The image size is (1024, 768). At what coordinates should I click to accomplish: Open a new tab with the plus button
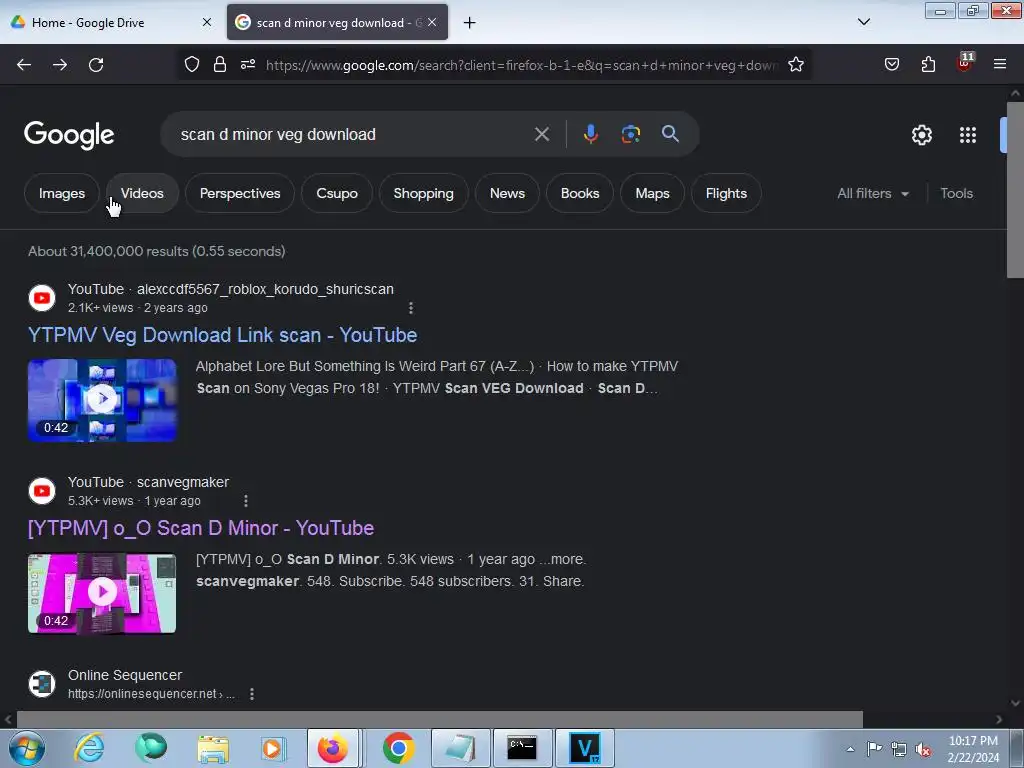470,23
